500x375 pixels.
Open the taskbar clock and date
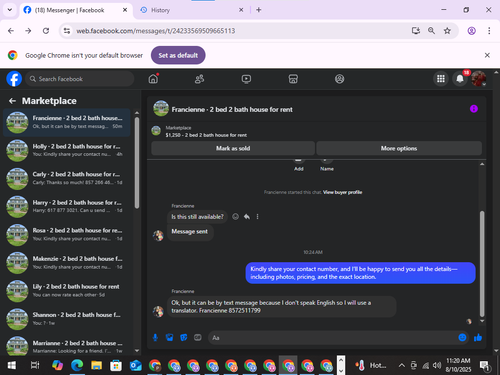458,365
